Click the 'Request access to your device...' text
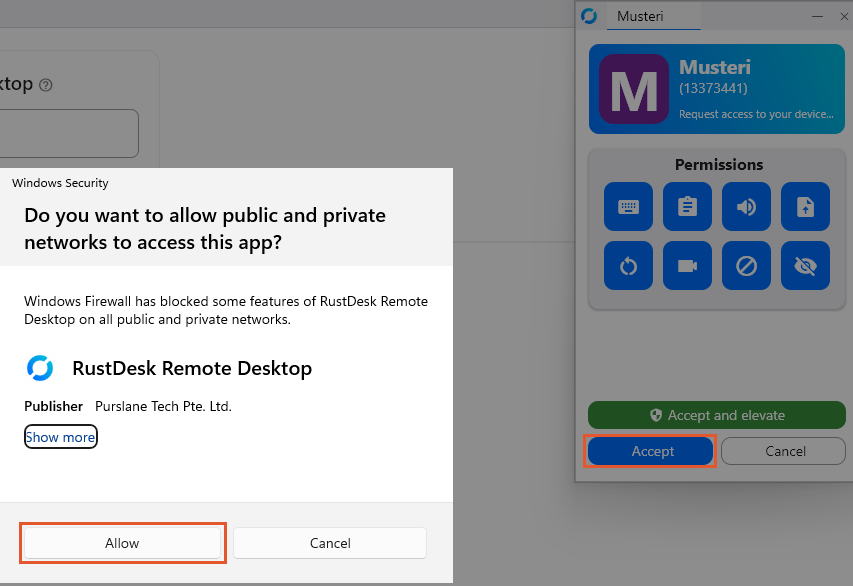The height and width of the screenshot is (586, 853). click(x=756, y=114)
